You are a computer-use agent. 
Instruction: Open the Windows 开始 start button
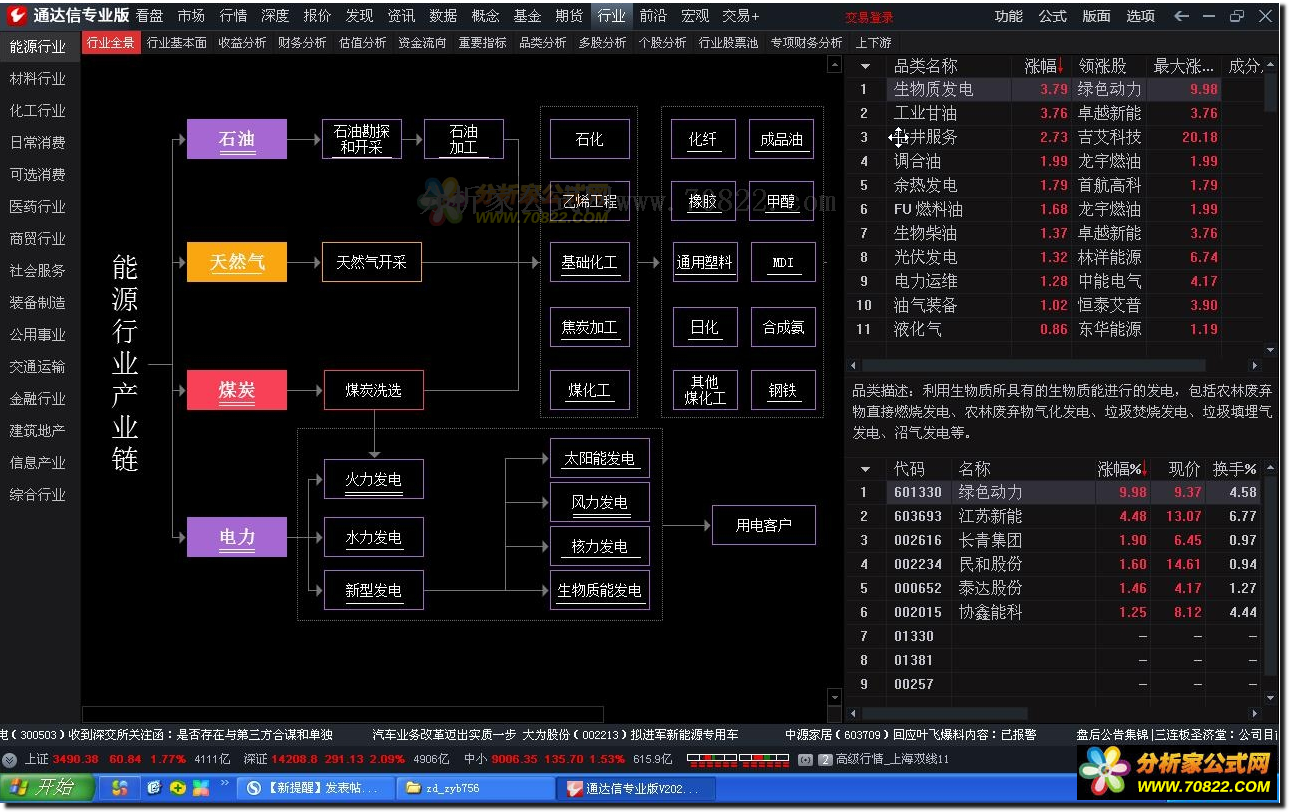[x=48, y=788]
